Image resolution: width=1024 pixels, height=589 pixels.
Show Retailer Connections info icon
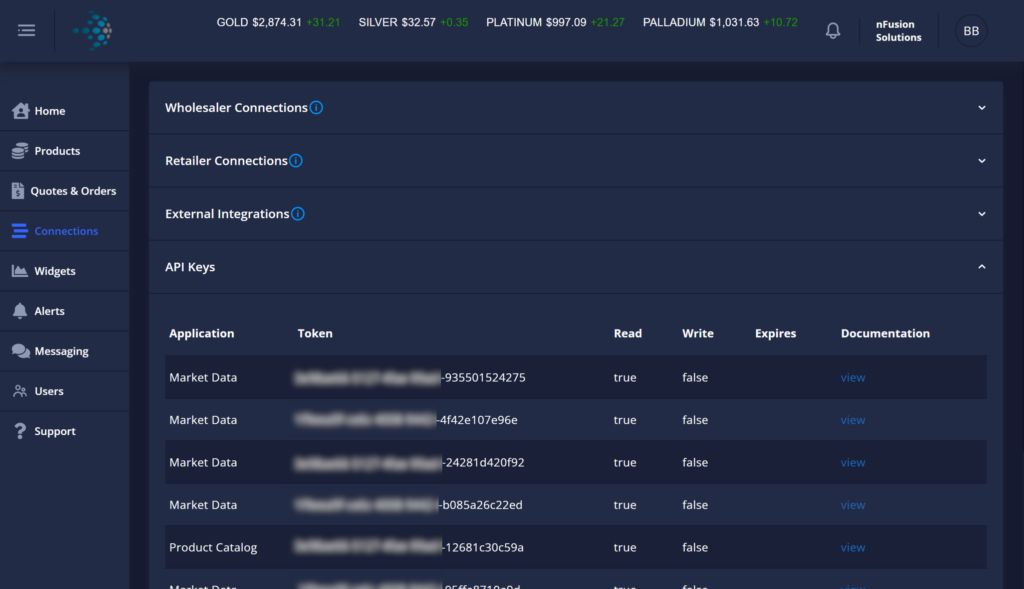pos(296,161)
